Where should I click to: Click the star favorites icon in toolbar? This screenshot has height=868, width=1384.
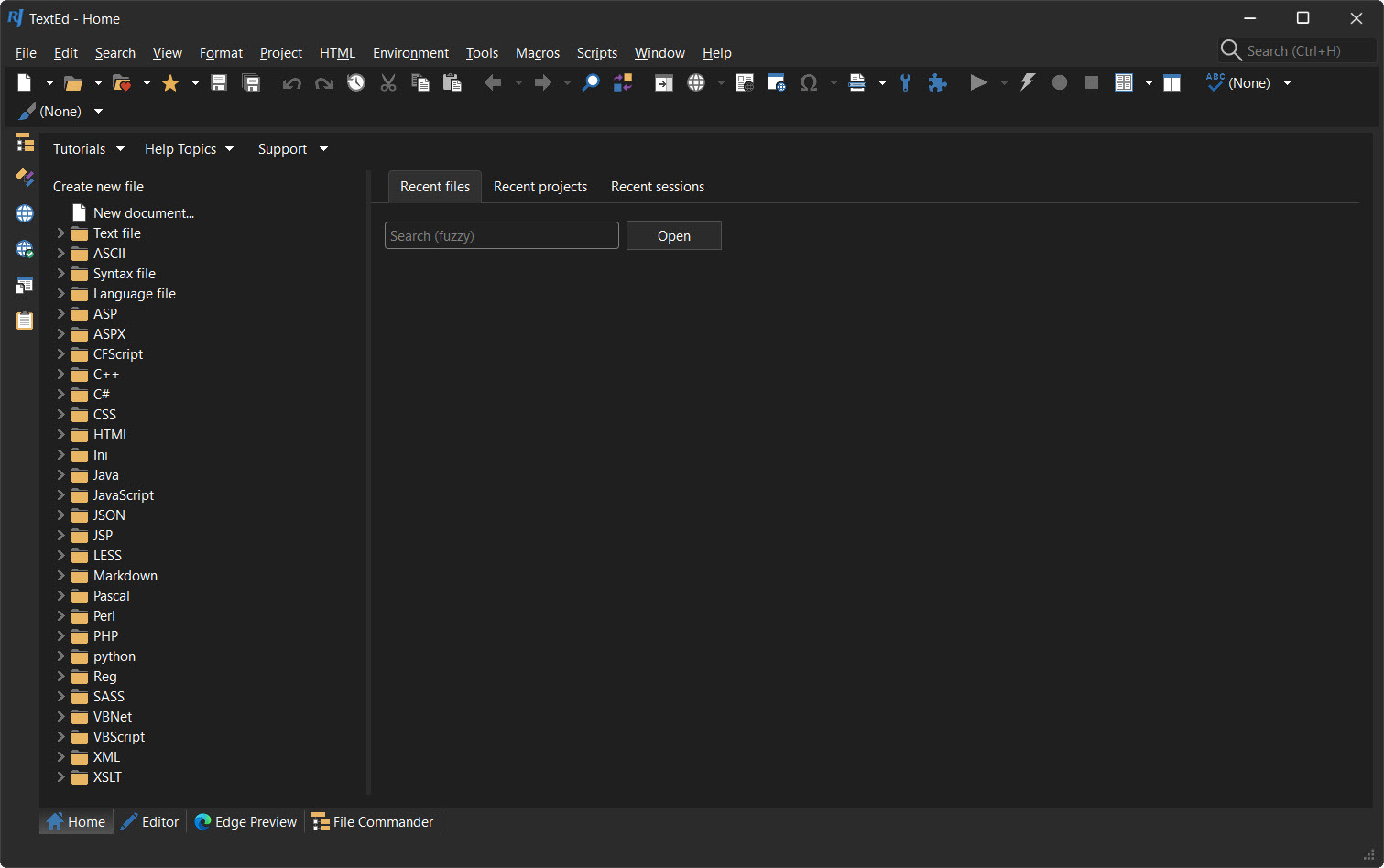click(x=170, y=83)
